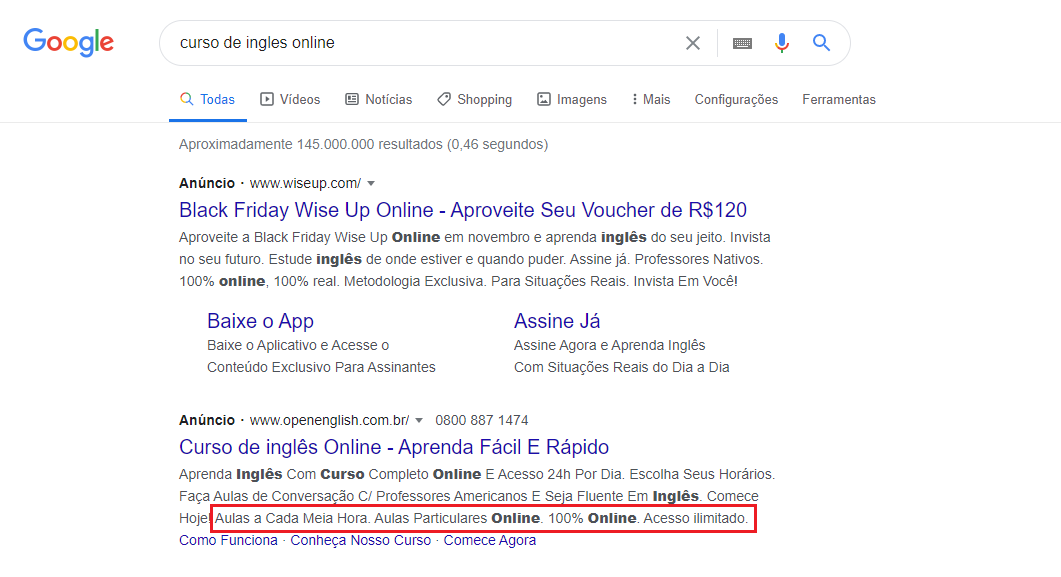
Task: Click the www.openenglish.com.br/ URL text
Action: tap(330, 420)
